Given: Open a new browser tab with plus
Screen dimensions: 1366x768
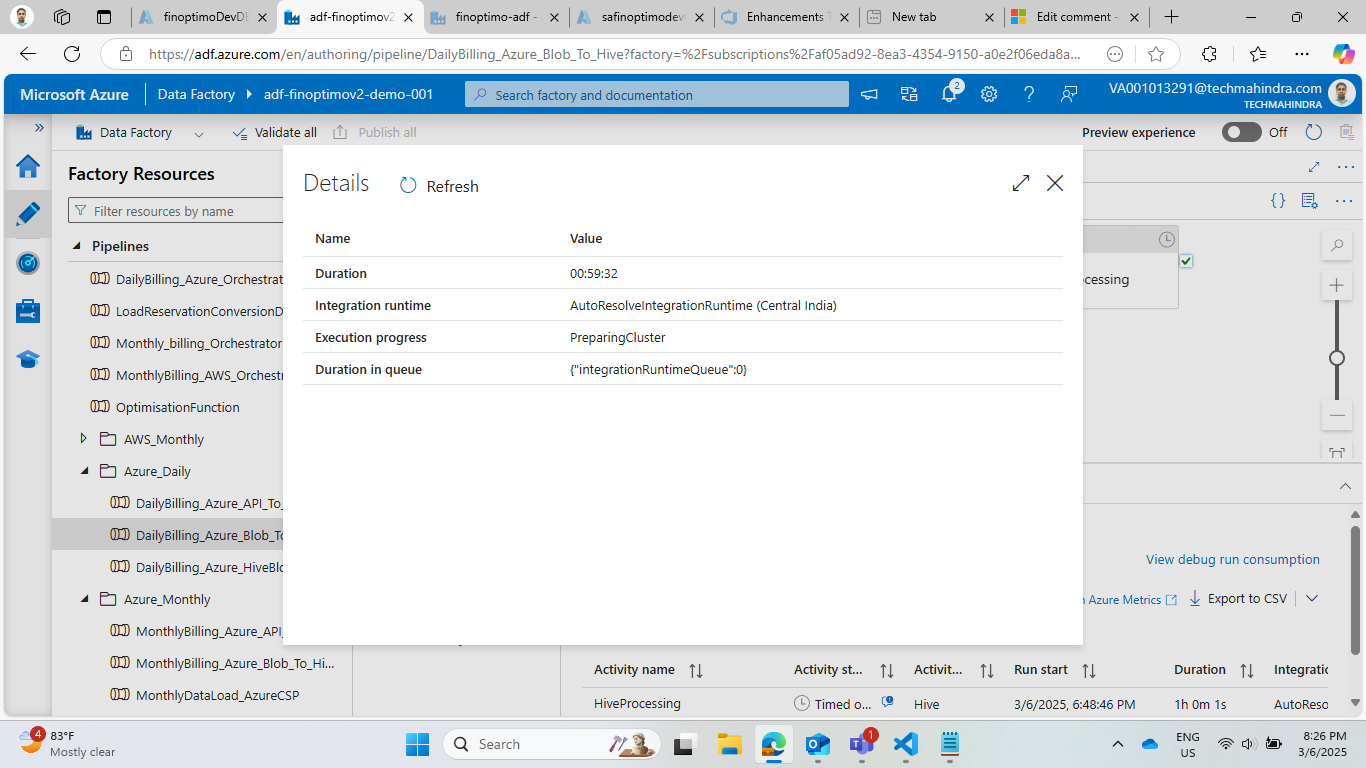Looking at the screenshot, I should pyautogui.click(x=1171, y=17).
